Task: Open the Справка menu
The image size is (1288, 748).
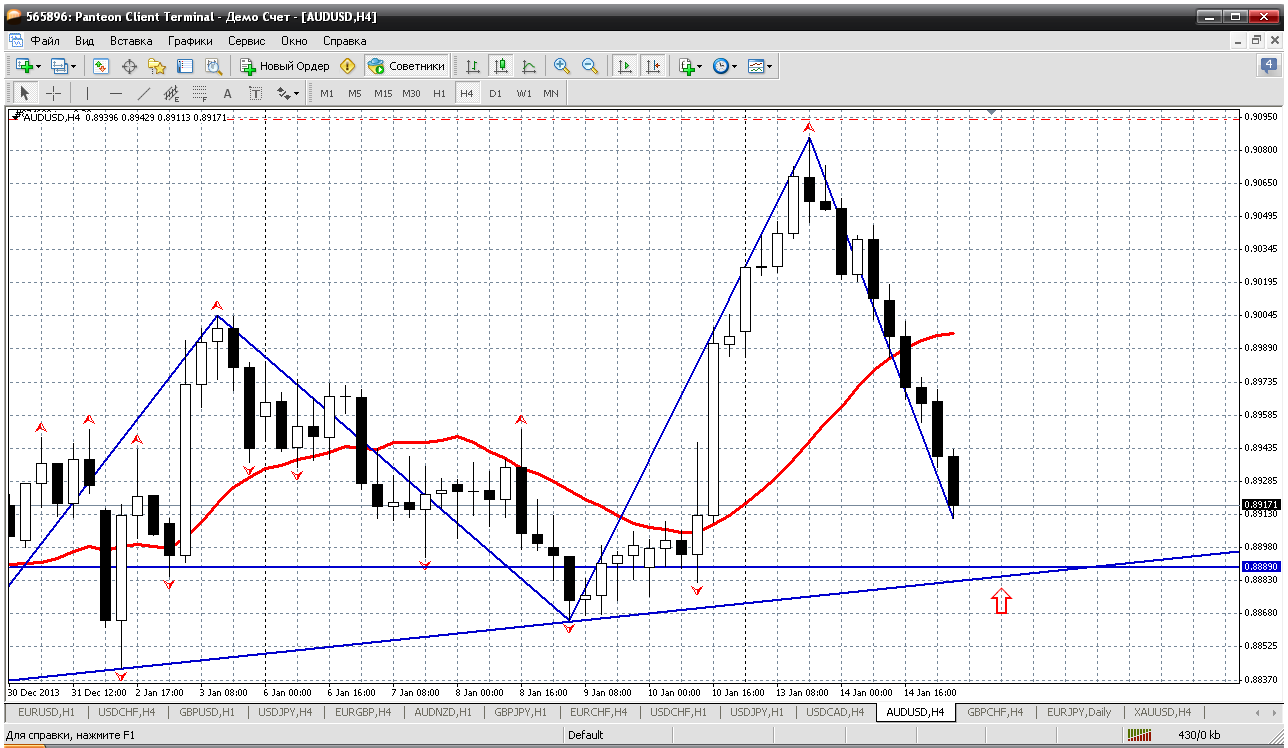Action: tap(345, 41)
